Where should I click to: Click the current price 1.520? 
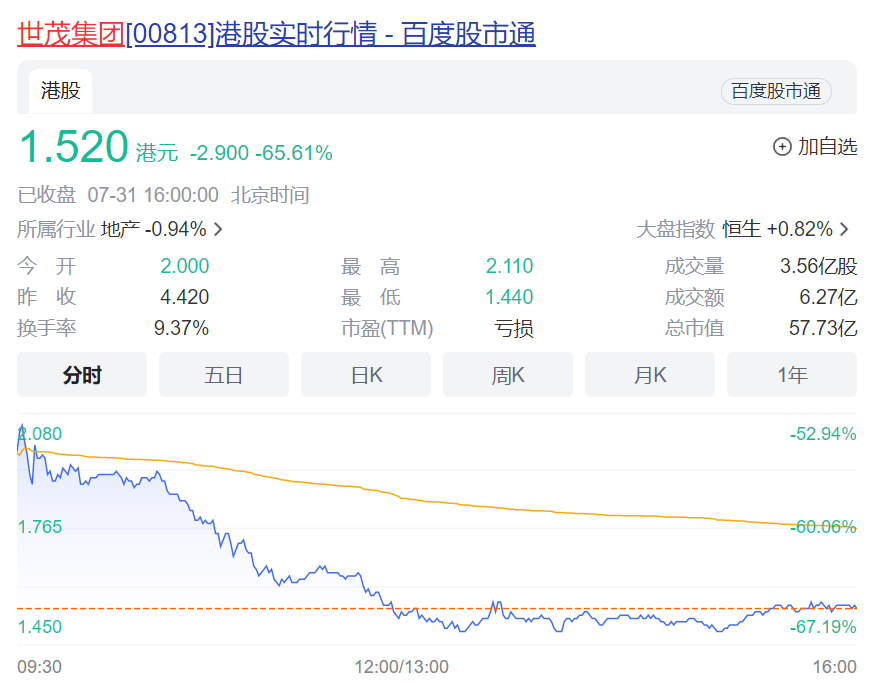[x=74, y=147]
